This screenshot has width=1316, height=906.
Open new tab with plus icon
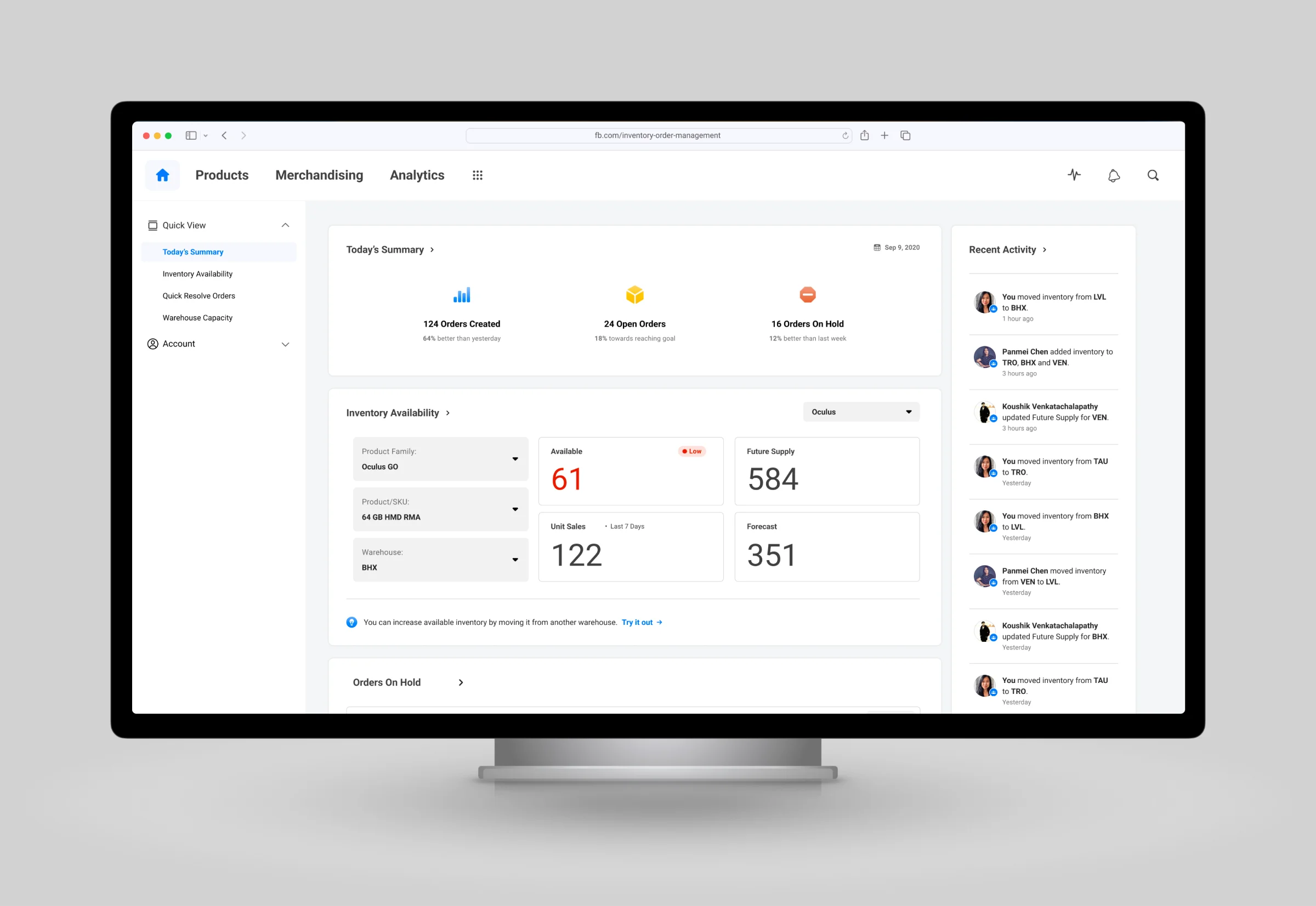[884, 136]
